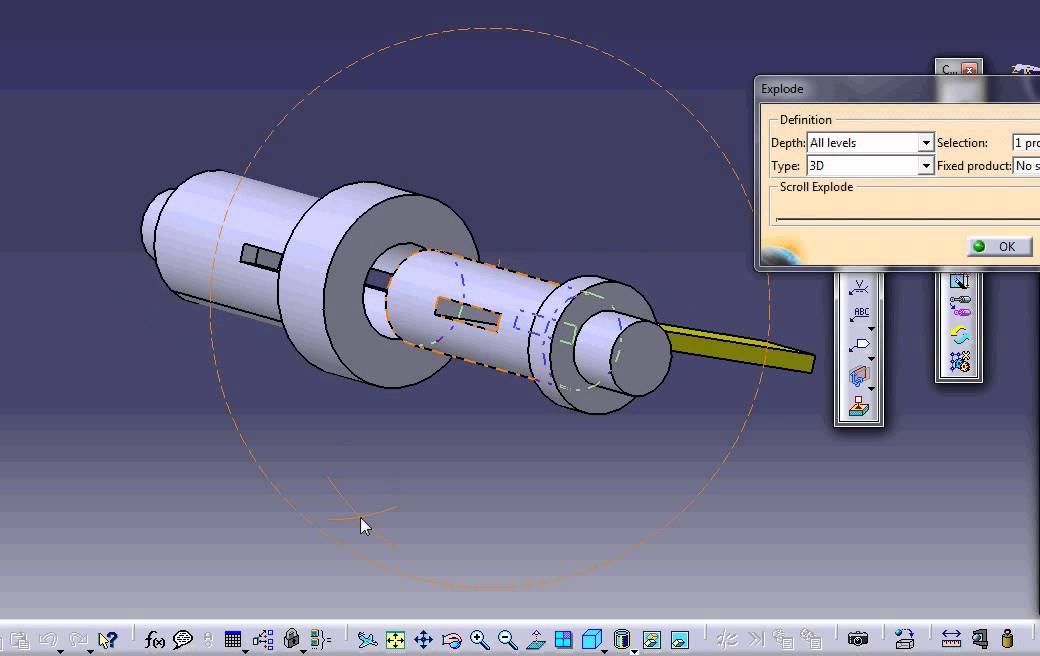Click the Formula f(x) icon
This screenshot has width=1040, height=656.
(x=155, y=639)
